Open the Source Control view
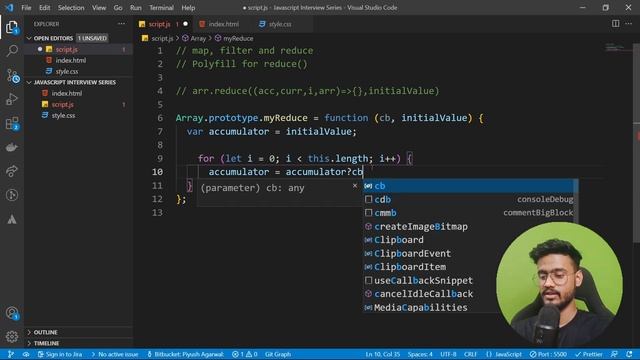Screen dimensions: 640x360 click(x=12, y=76)
